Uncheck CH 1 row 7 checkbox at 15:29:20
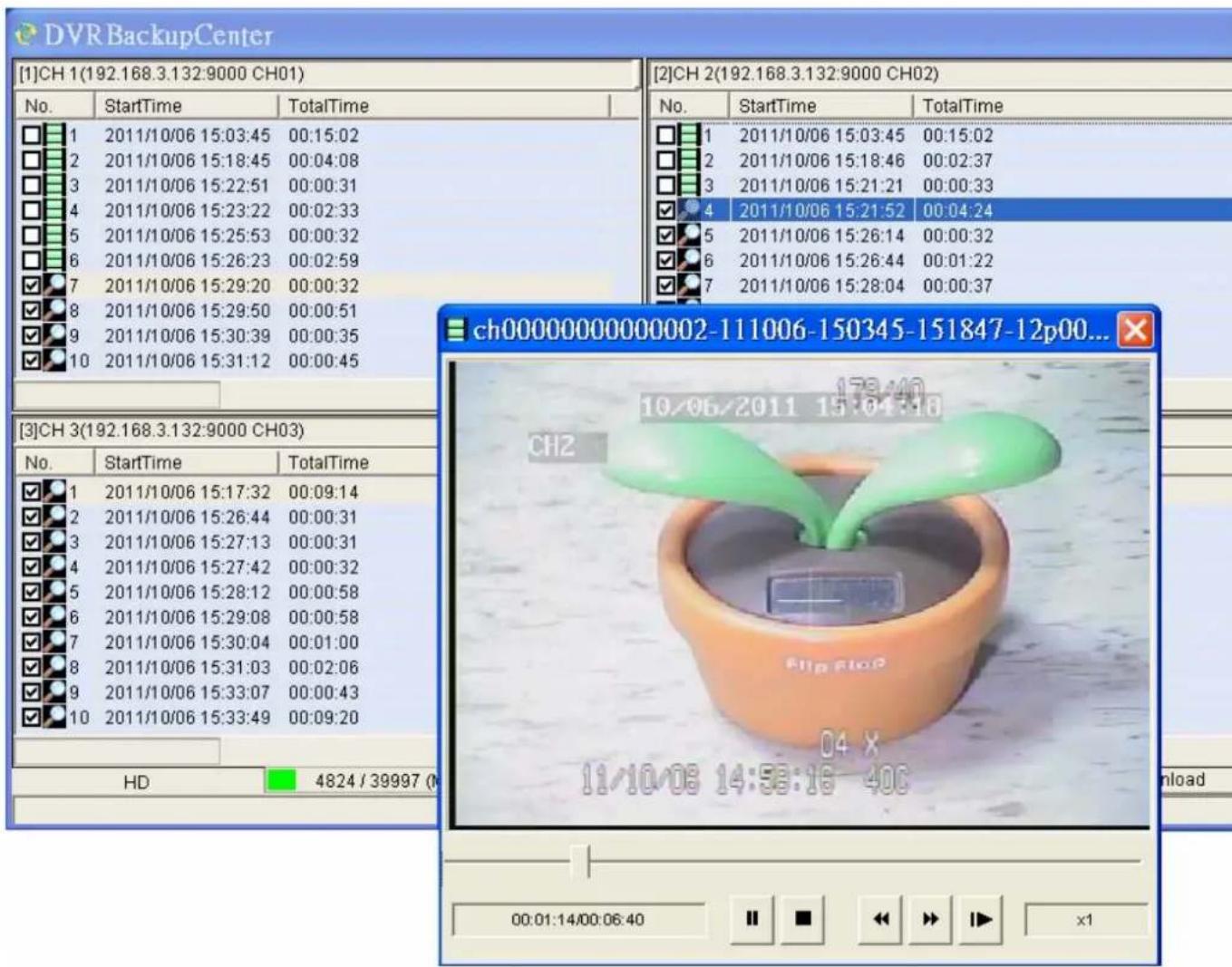The height and width of the screenshot is (967, 1232). pyautogui.click(x=32, y=285)
